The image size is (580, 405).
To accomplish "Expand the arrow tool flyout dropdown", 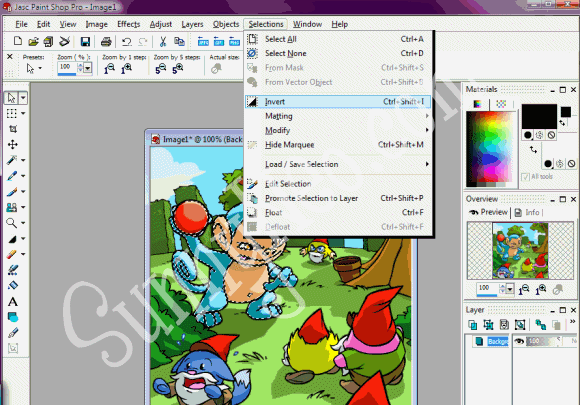I will (x=23, y=98).
